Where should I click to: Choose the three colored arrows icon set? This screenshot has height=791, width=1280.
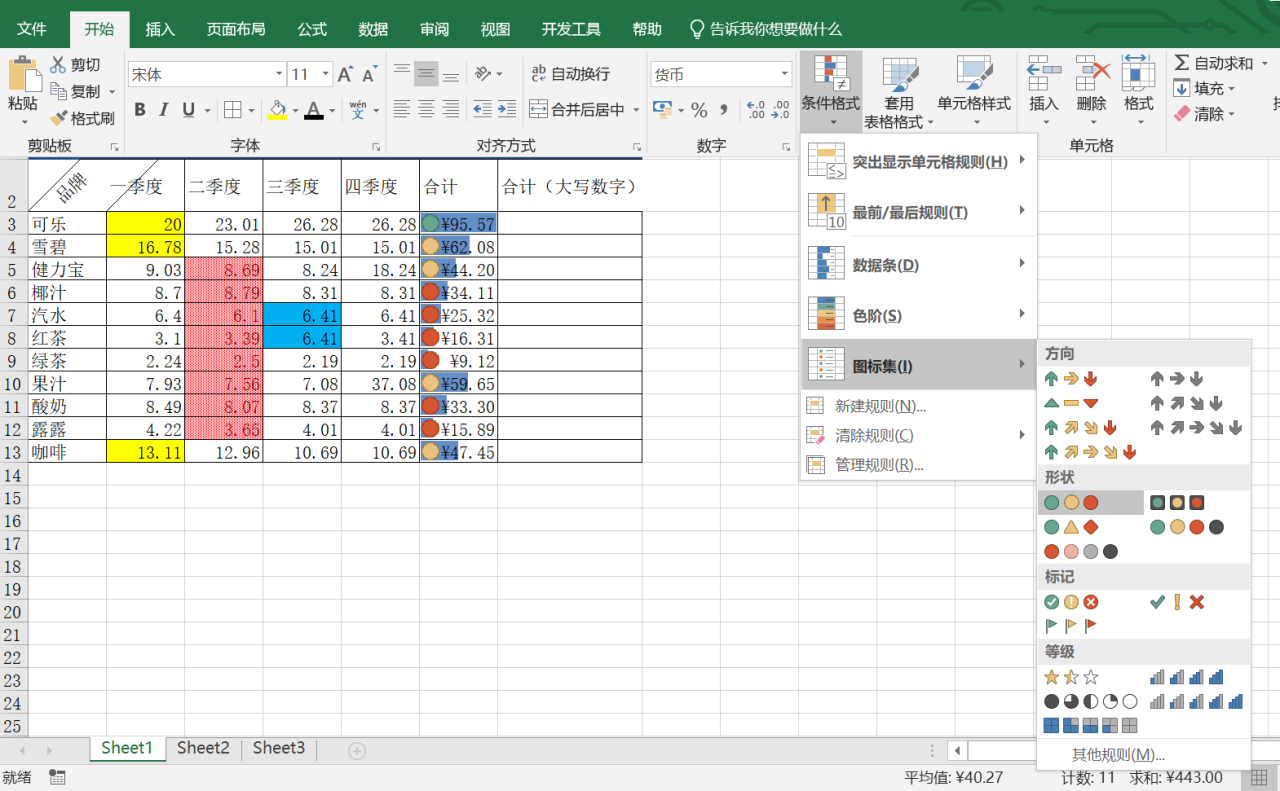click(x=1070, y=379)
